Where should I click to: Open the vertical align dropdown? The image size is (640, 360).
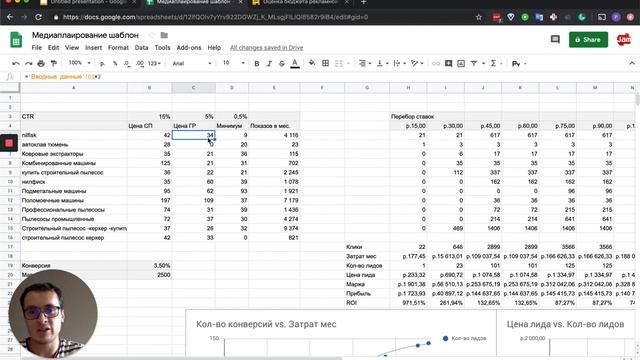coord(382,63)
